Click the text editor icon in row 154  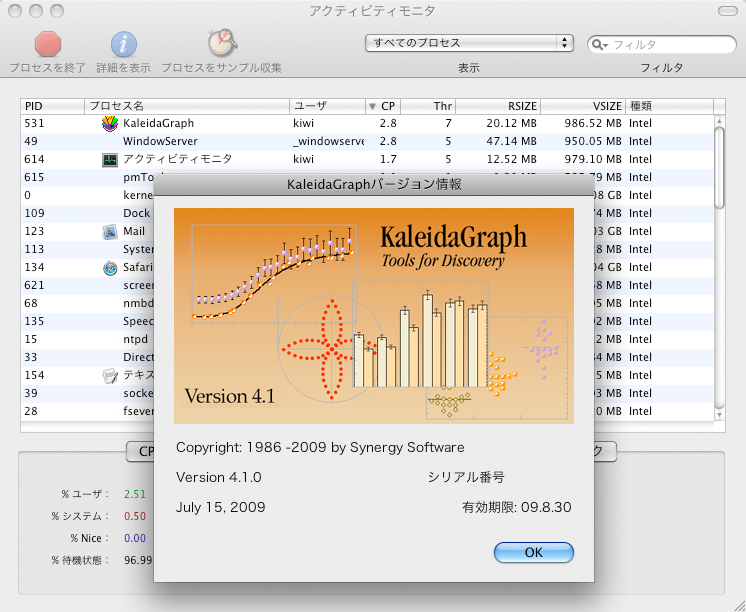pos(110,376)
